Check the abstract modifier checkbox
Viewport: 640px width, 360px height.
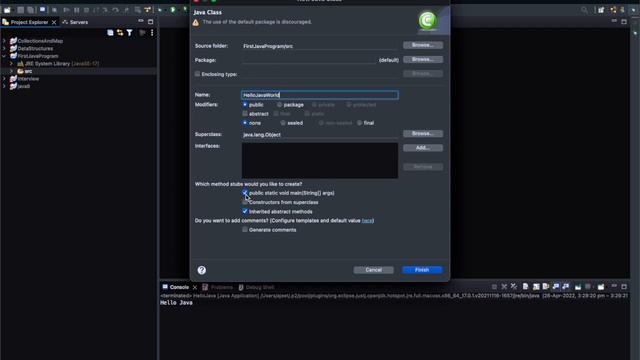(245, 113)
